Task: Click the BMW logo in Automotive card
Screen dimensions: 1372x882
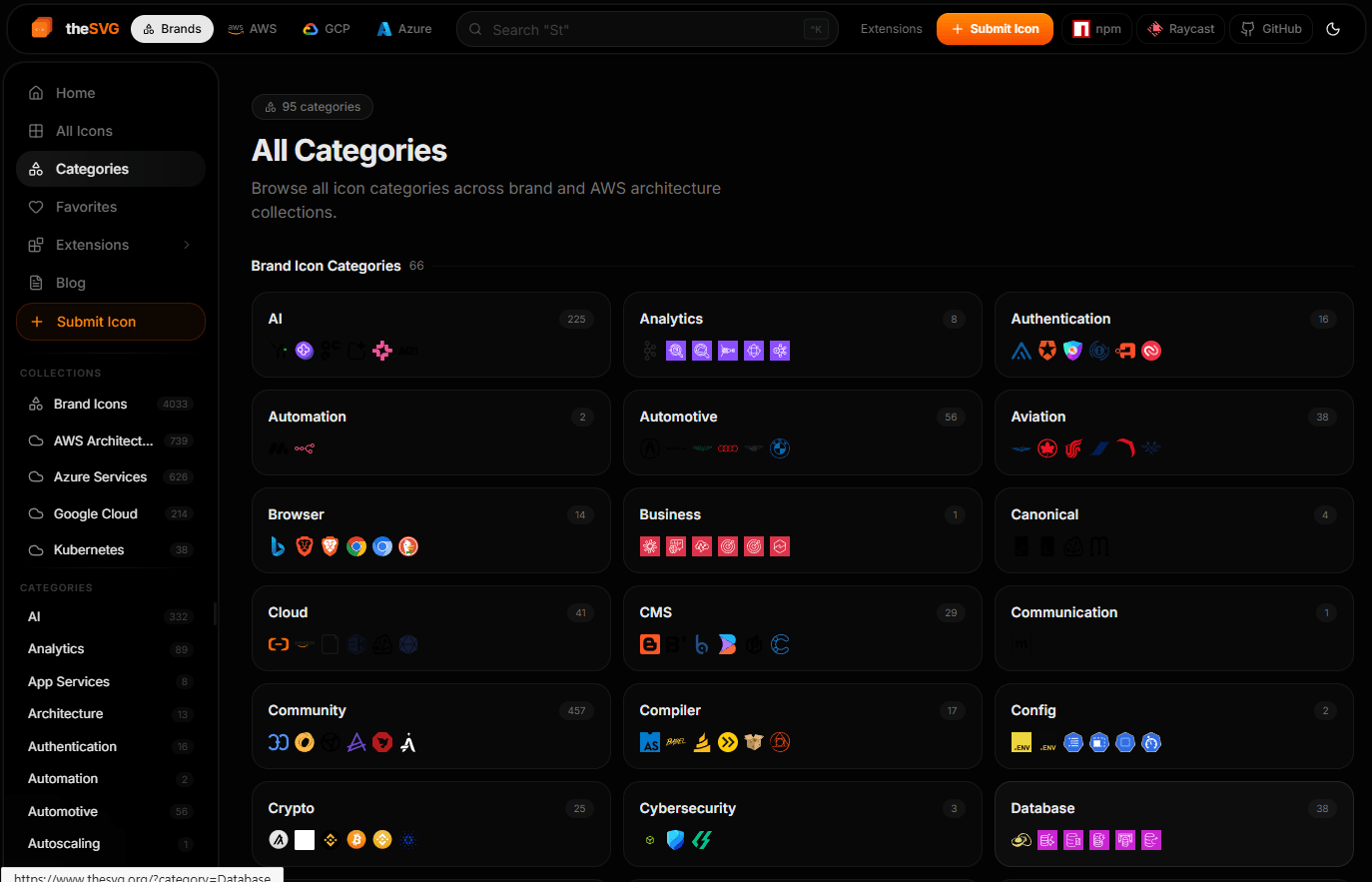Action: [780, 448]
